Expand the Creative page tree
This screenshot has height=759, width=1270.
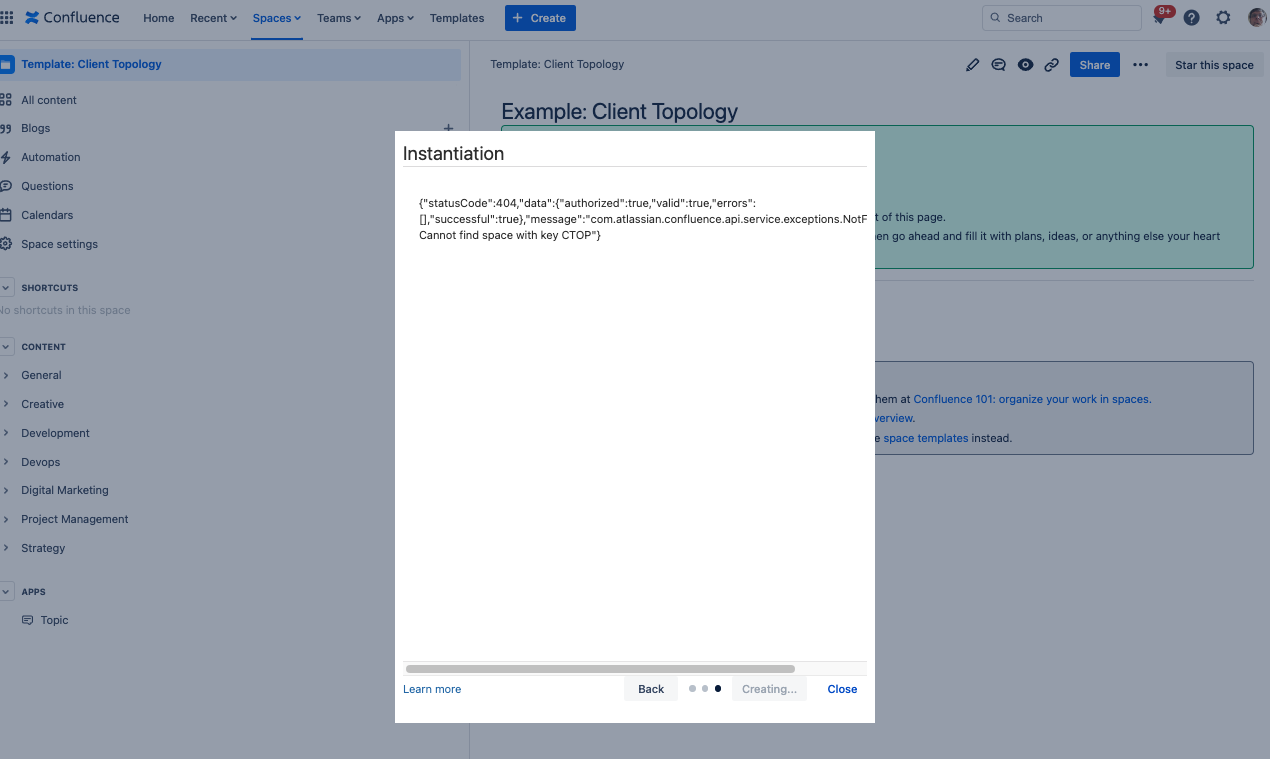[6, 404]
